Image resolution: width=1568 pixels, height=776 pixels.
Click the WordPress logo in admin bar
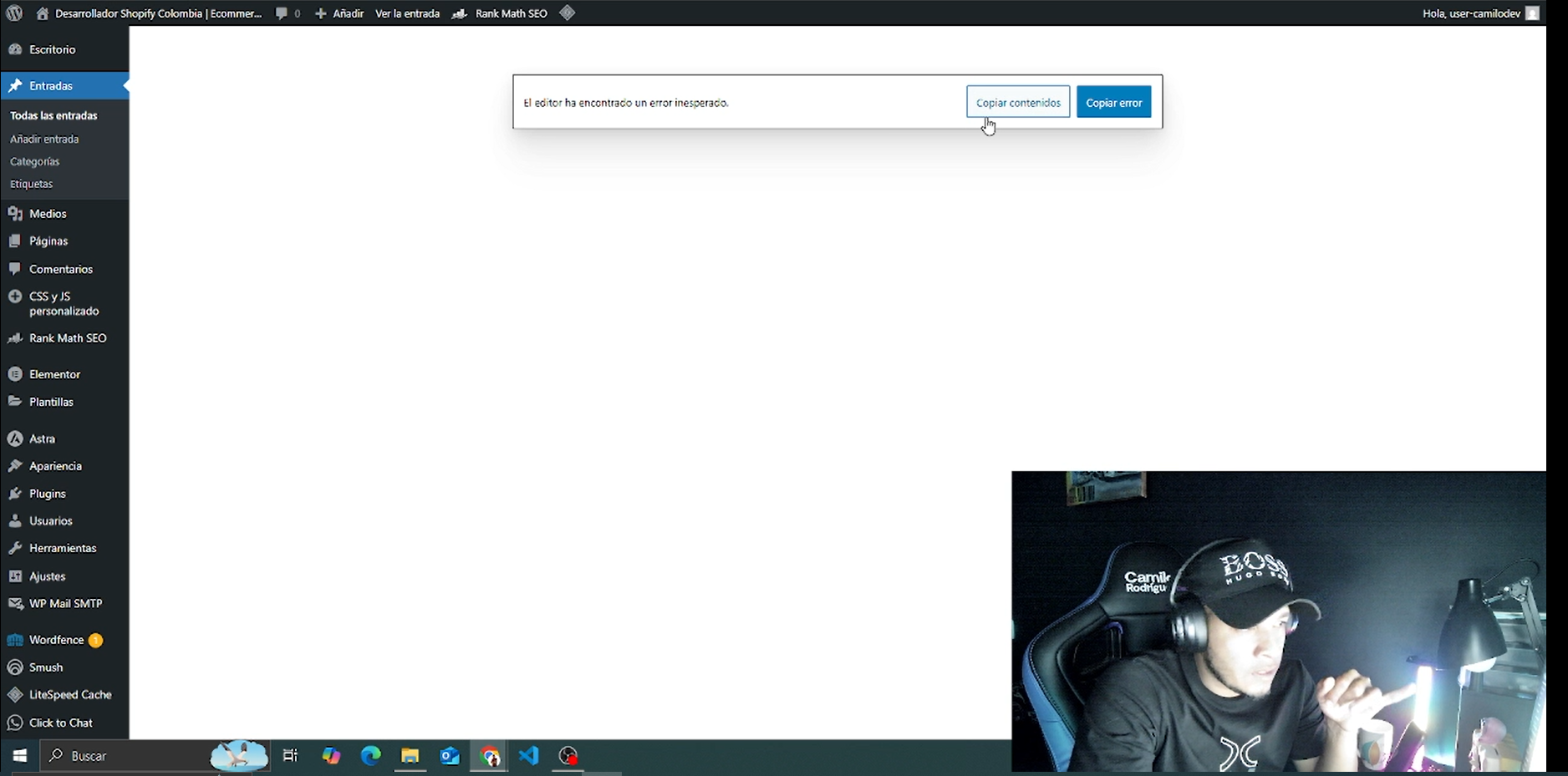pyautogui.click(x=14, y=13)
